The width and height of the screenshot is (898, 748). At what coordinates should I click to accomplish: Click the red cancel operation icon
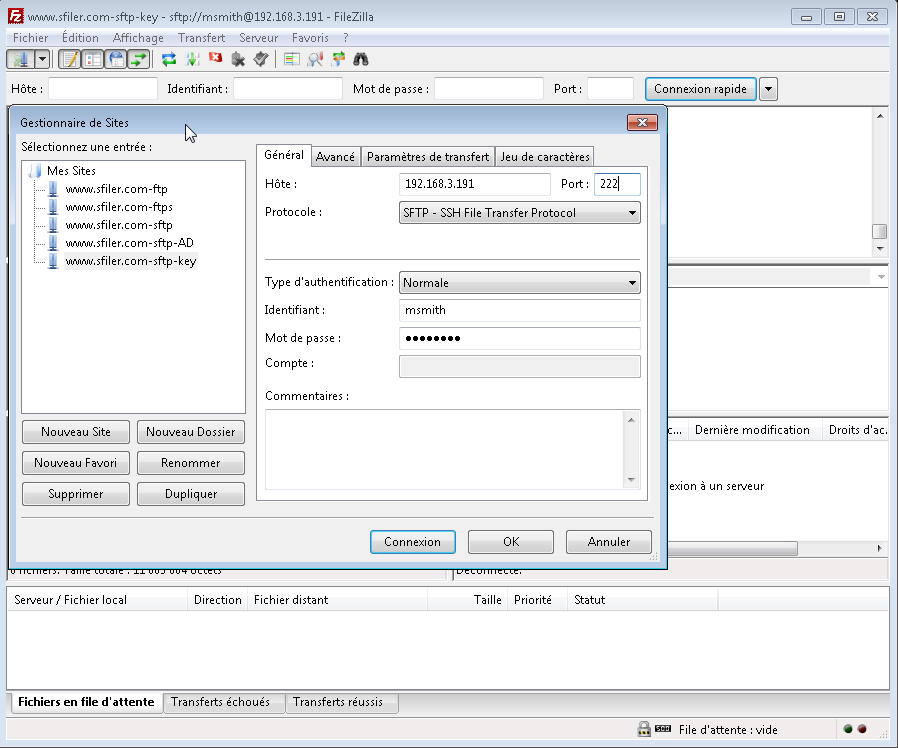point(215,58)
